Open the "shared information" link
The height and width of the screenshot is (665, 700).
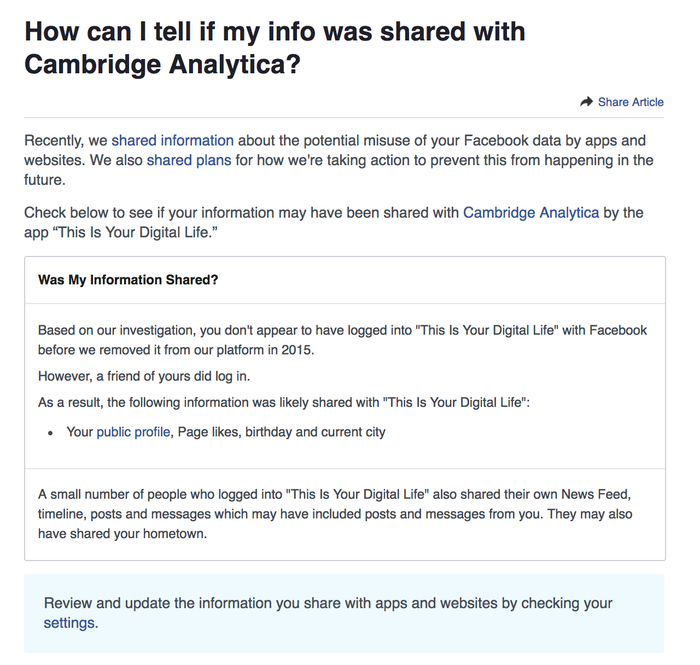172,140
